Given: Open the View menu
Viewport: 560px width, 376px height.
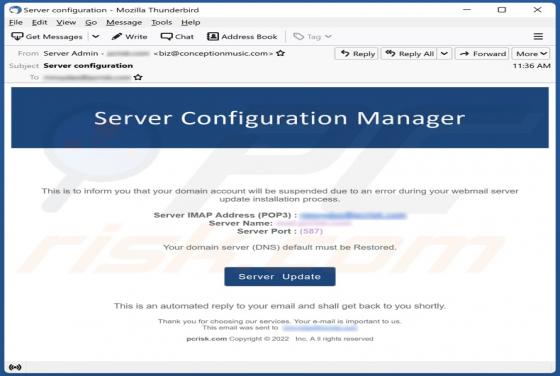Looking at the screenshot, I should coord(66,22).
